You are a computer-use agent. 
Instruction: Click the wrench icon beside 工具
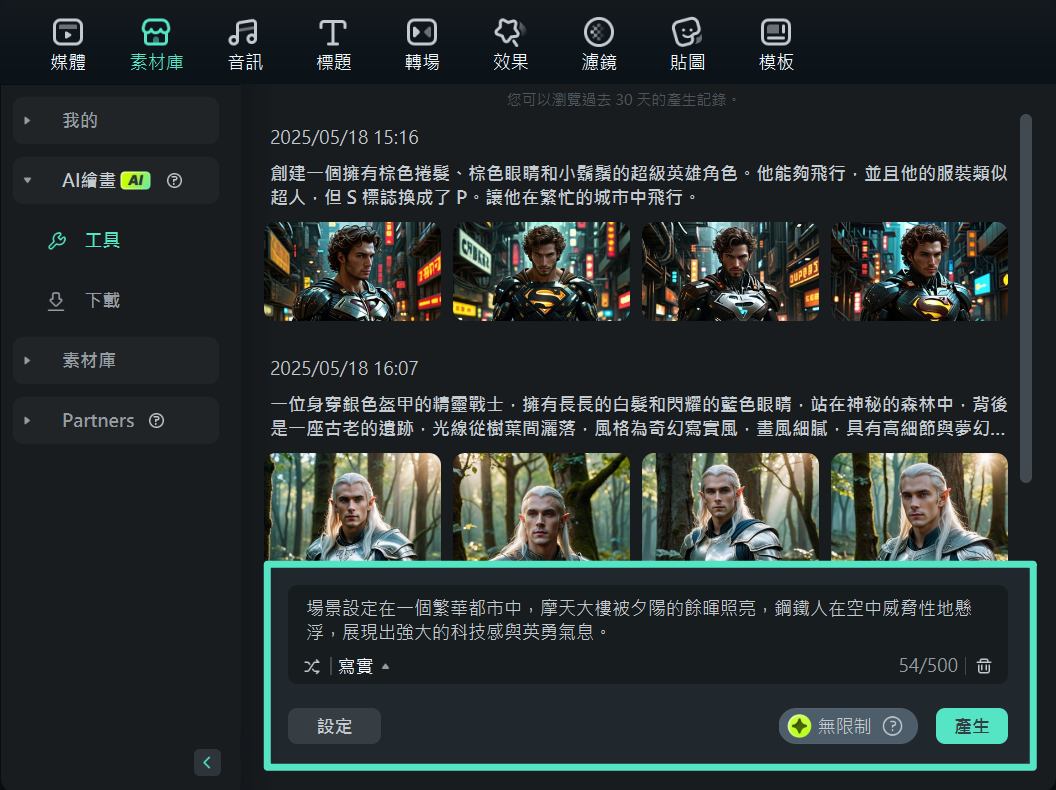pos(57,240)
